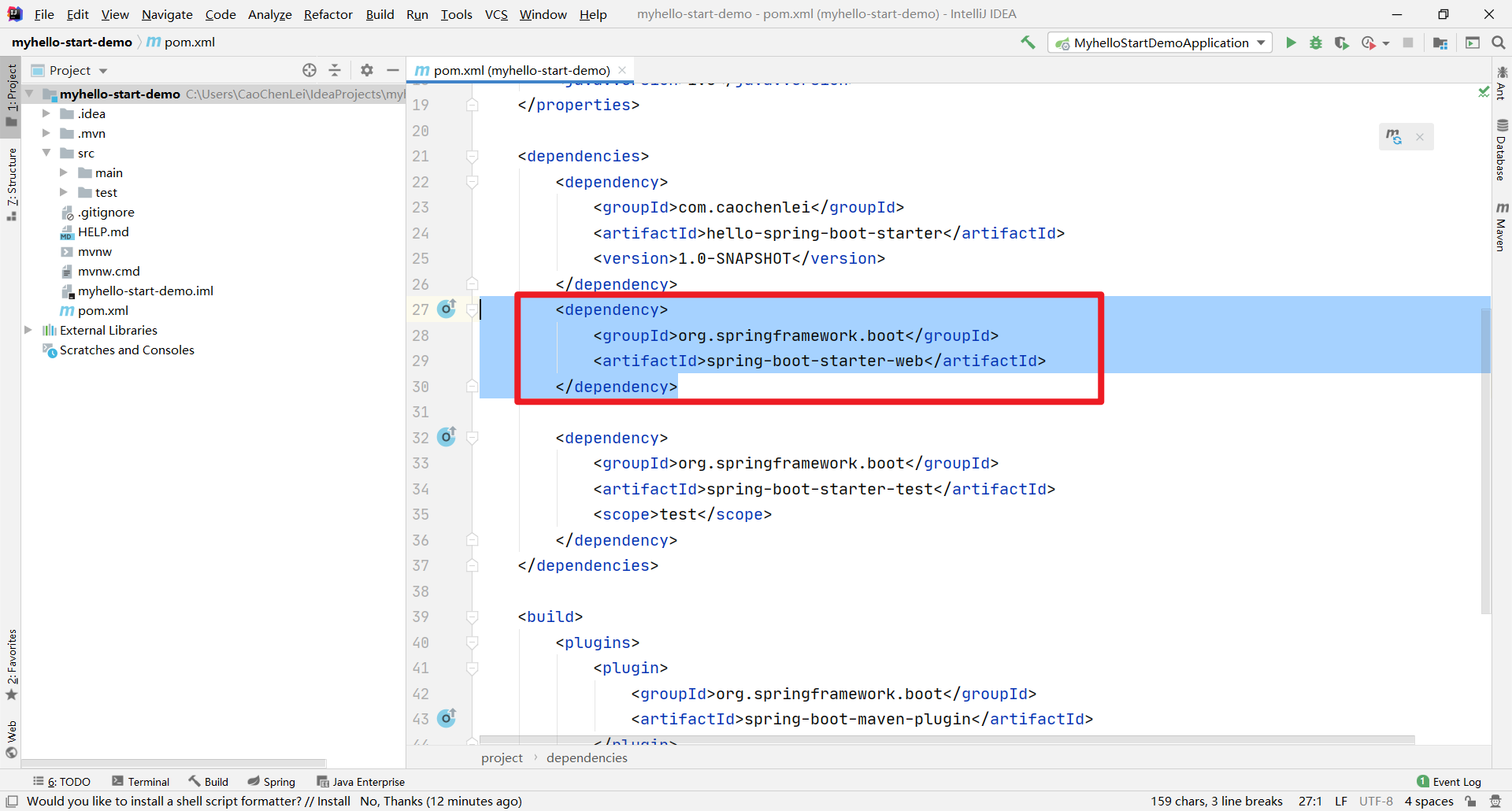Expand the main folder
Screen dimensions: 1512x811
64,172
